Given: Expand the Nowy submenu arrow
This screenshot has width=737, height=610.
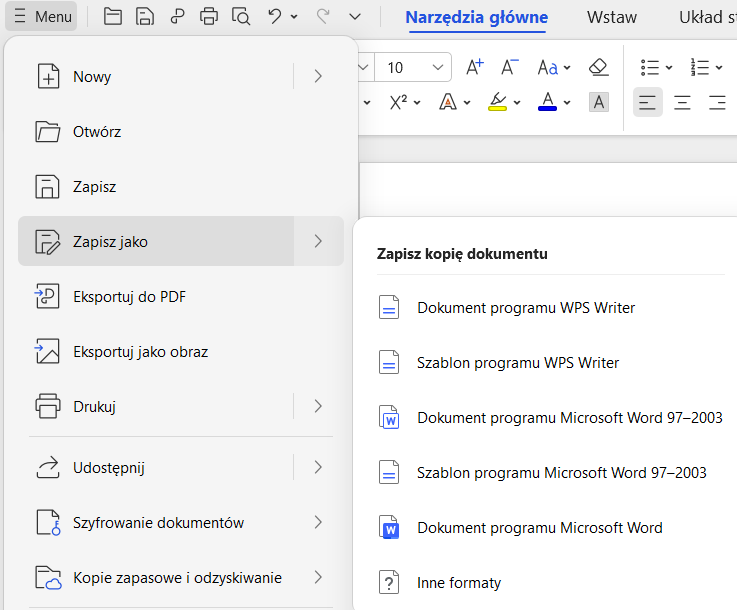Looking at the screenshot, I should pyautogui.click(x=318, y=76).
